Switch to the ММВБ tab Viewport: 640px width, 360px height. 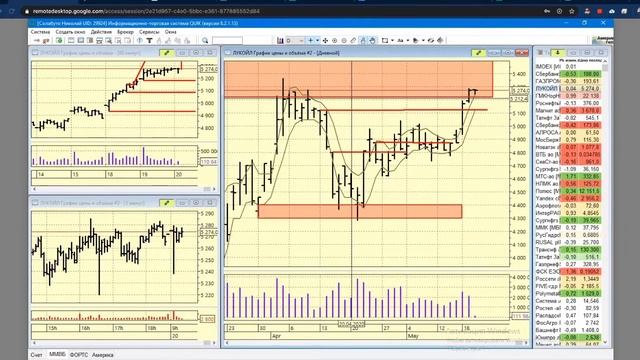(x=57, y=354)
